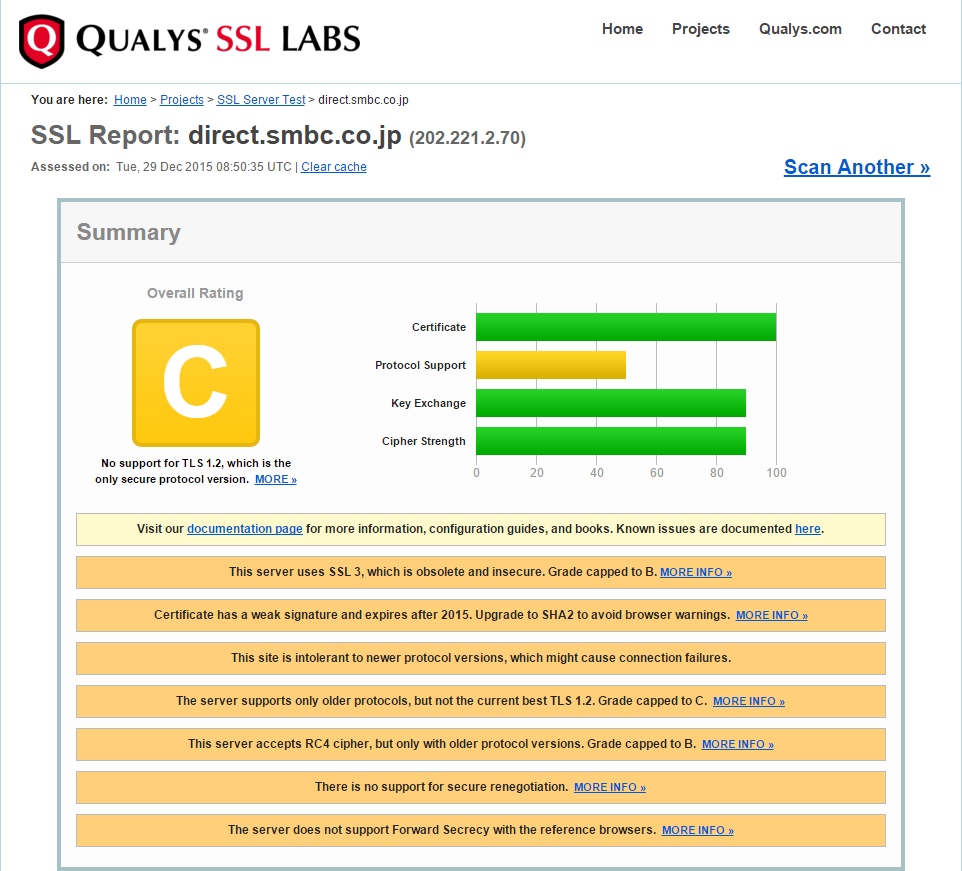Open MORE INFO for secure renegotiation
This screenshot has width=962, height=871.
pyautogui.click(x=610, y=787)
